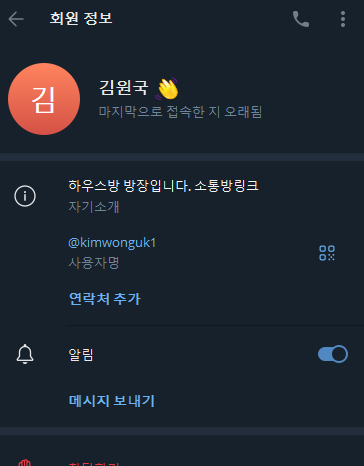
Task: Click the 회원 정보 header title
Action: 81,18
